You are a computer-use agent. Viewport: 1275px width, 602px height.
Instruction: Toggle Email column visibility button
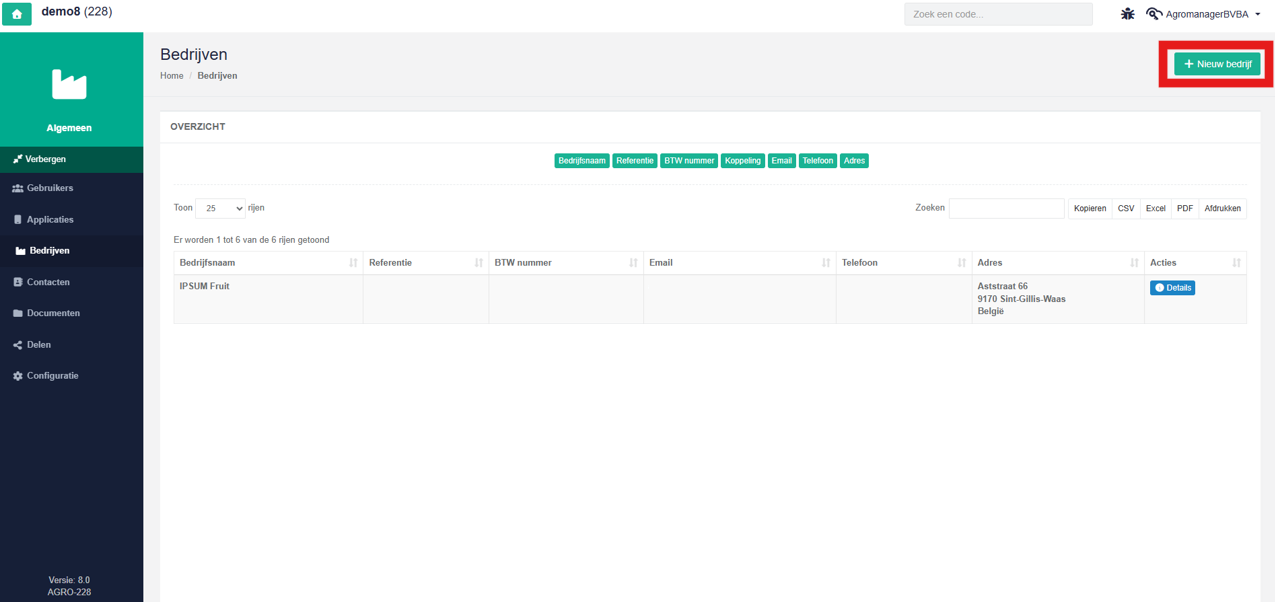pos(782,161)
